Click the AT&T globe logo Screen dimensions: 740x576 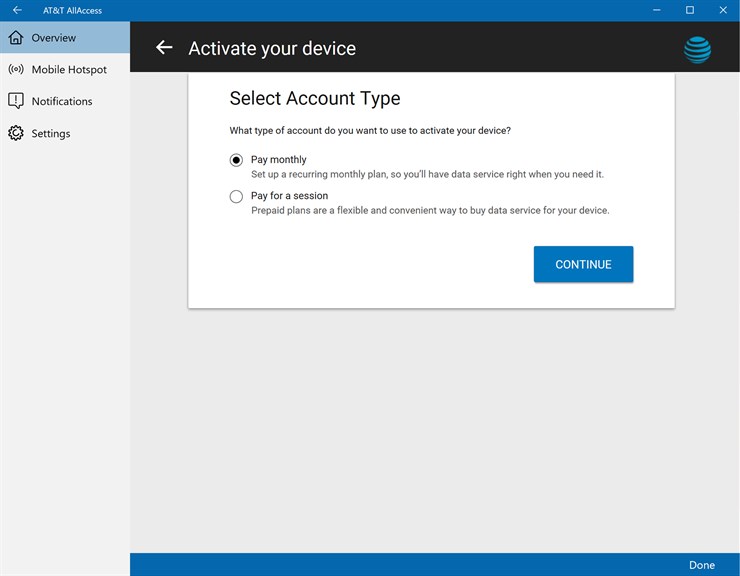click(697, 50)
